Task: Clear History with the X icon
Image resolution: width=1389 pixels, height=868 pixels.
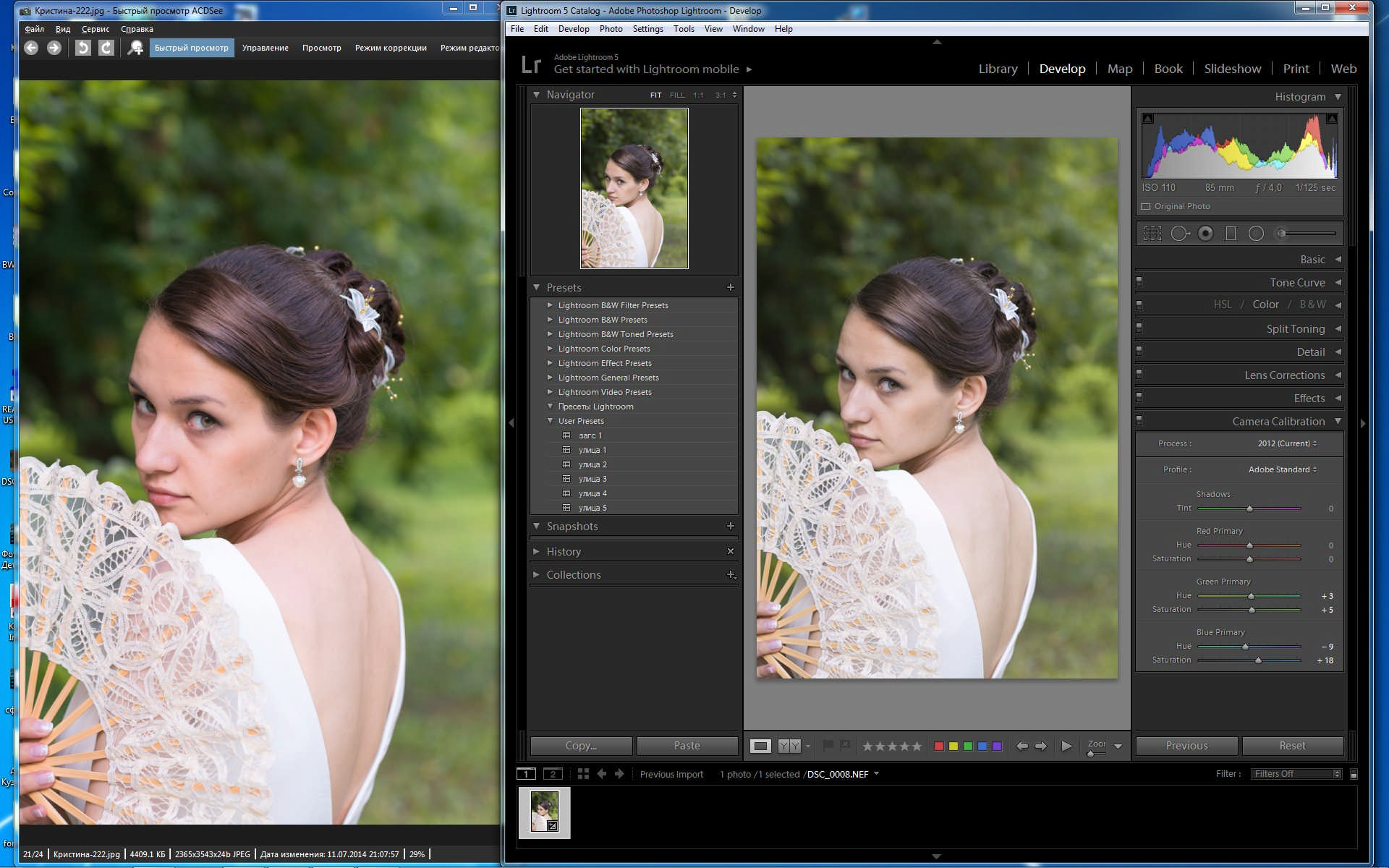Action: 731,551
